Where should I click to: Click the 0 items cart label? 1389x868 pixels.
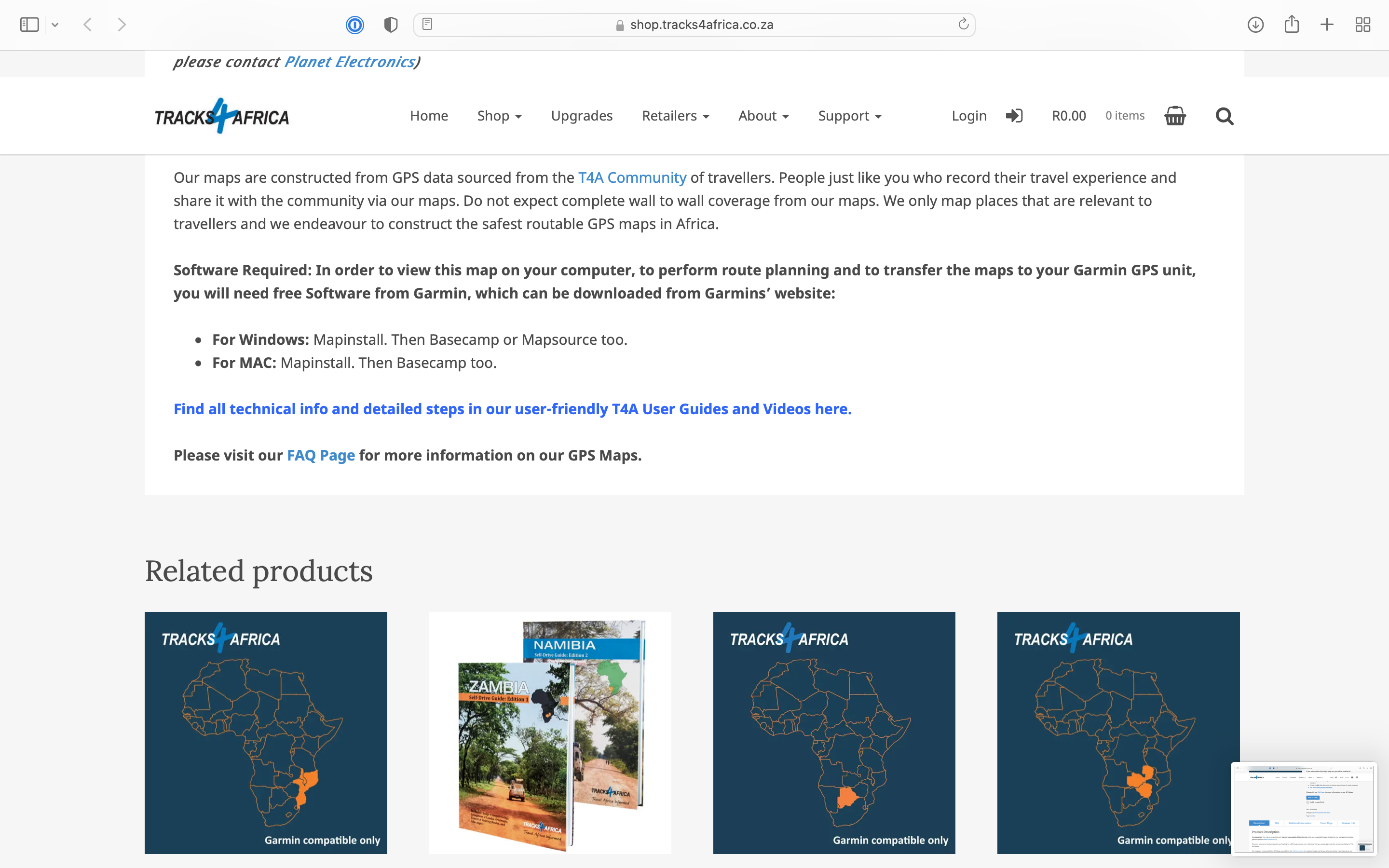point(1125,115)
